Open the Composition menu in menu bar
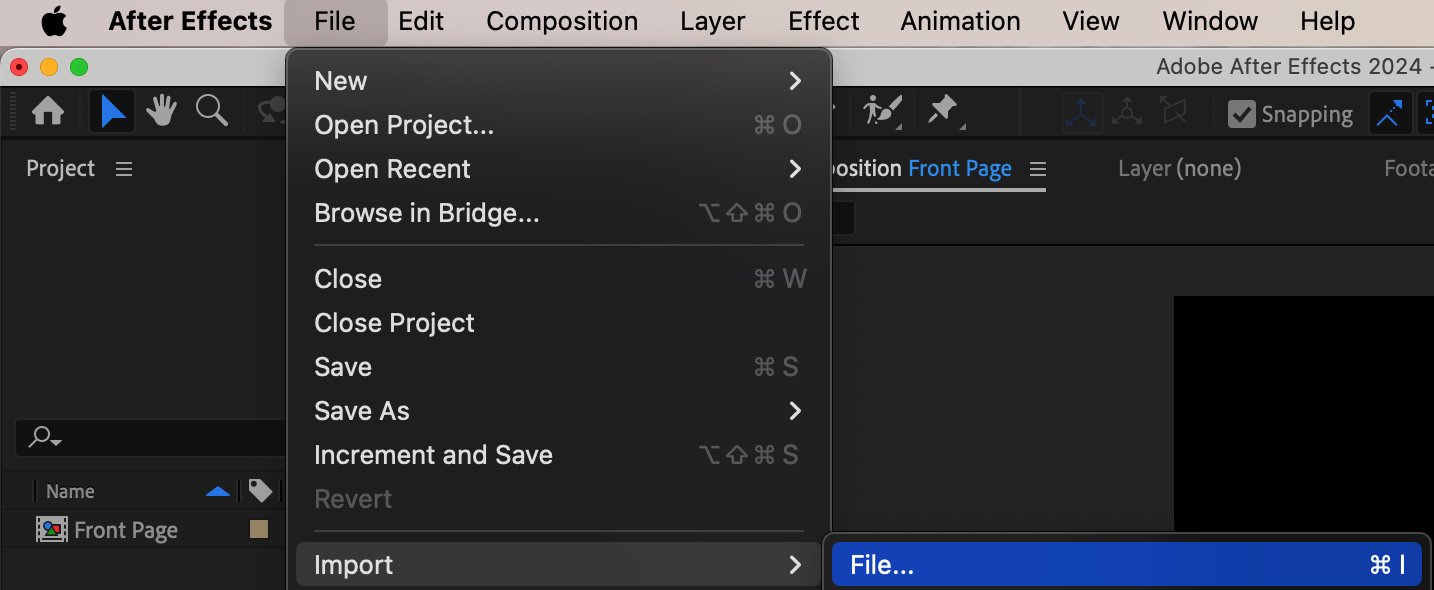 pyautogui.click(x=562, y=21)
